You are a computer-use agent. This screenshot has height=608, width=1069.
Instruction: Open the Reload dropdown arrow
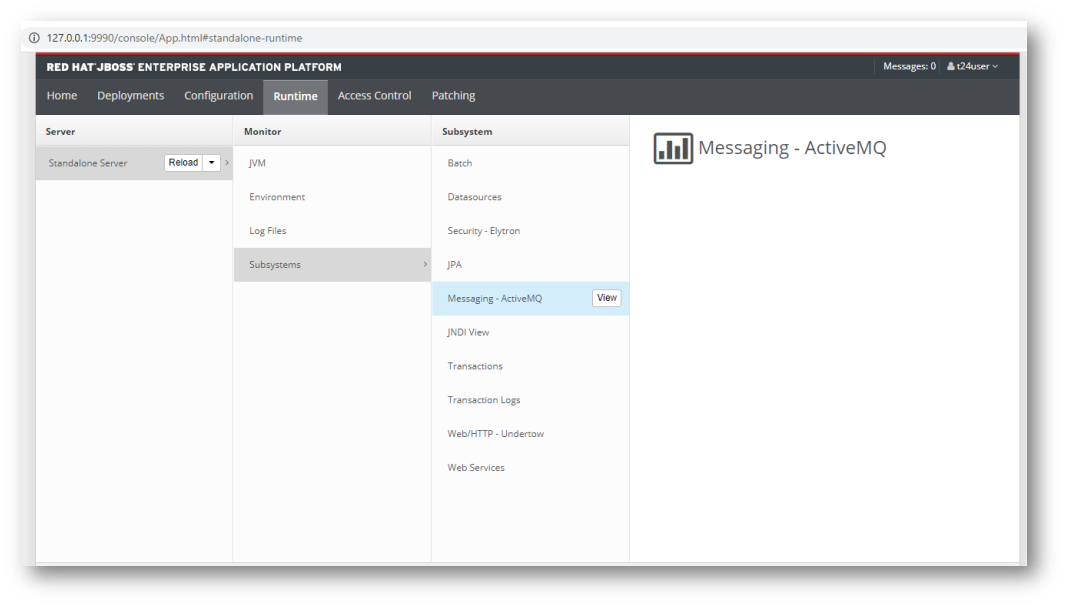pos(212,163)
